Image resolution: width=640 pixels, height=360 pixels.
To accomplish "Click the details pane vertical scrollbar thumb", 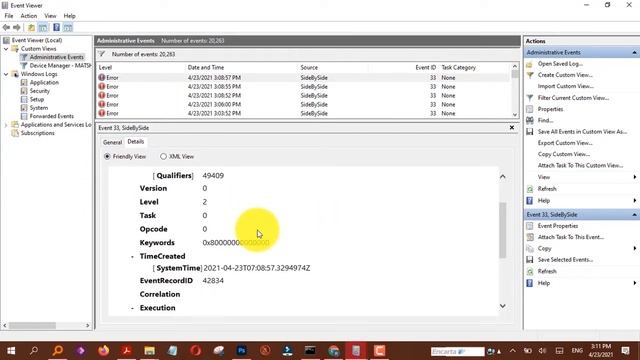I will point(502,230).
